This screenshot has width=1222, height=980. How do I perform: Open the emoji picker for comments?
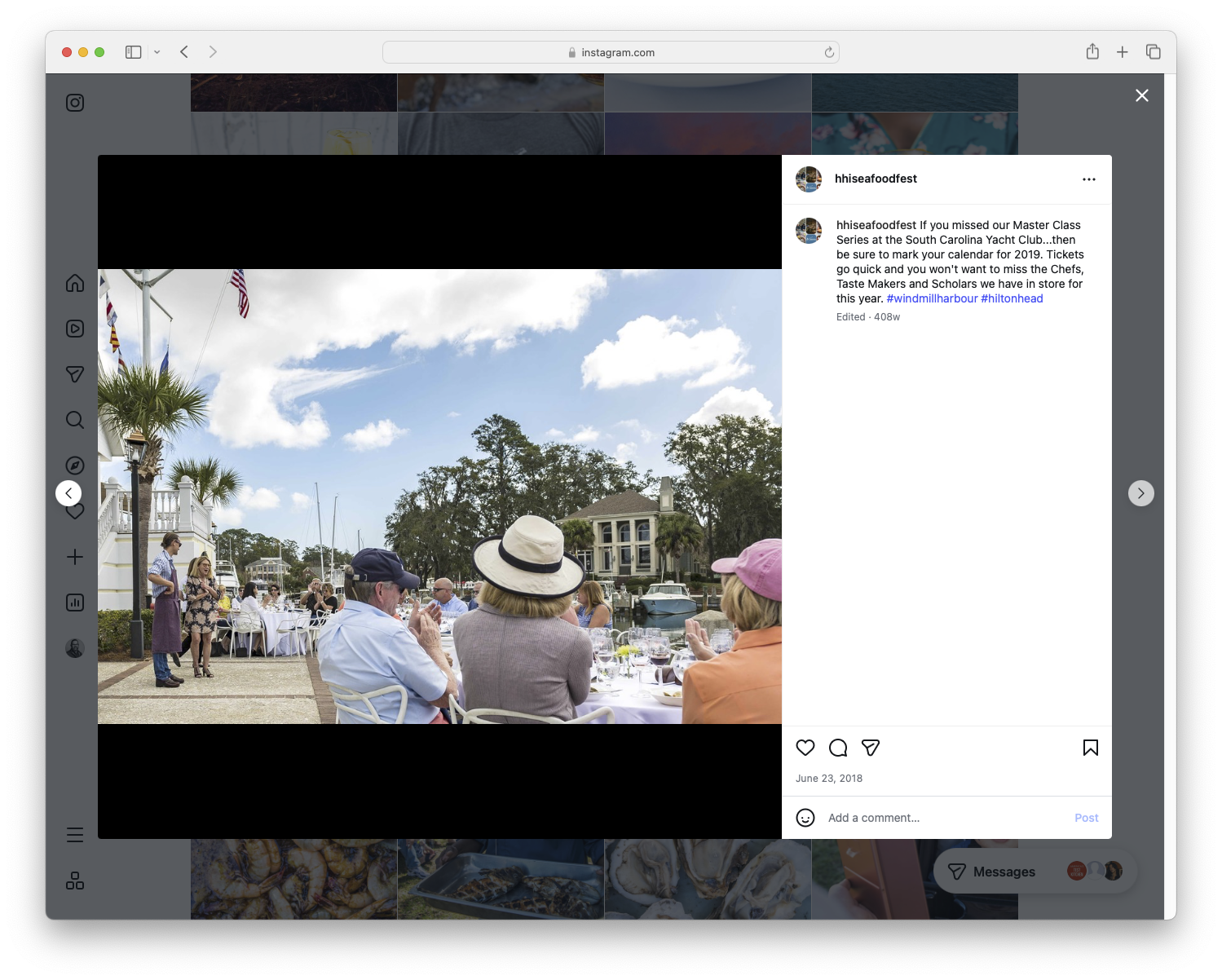pyautogui.click(x=805, y=817)
